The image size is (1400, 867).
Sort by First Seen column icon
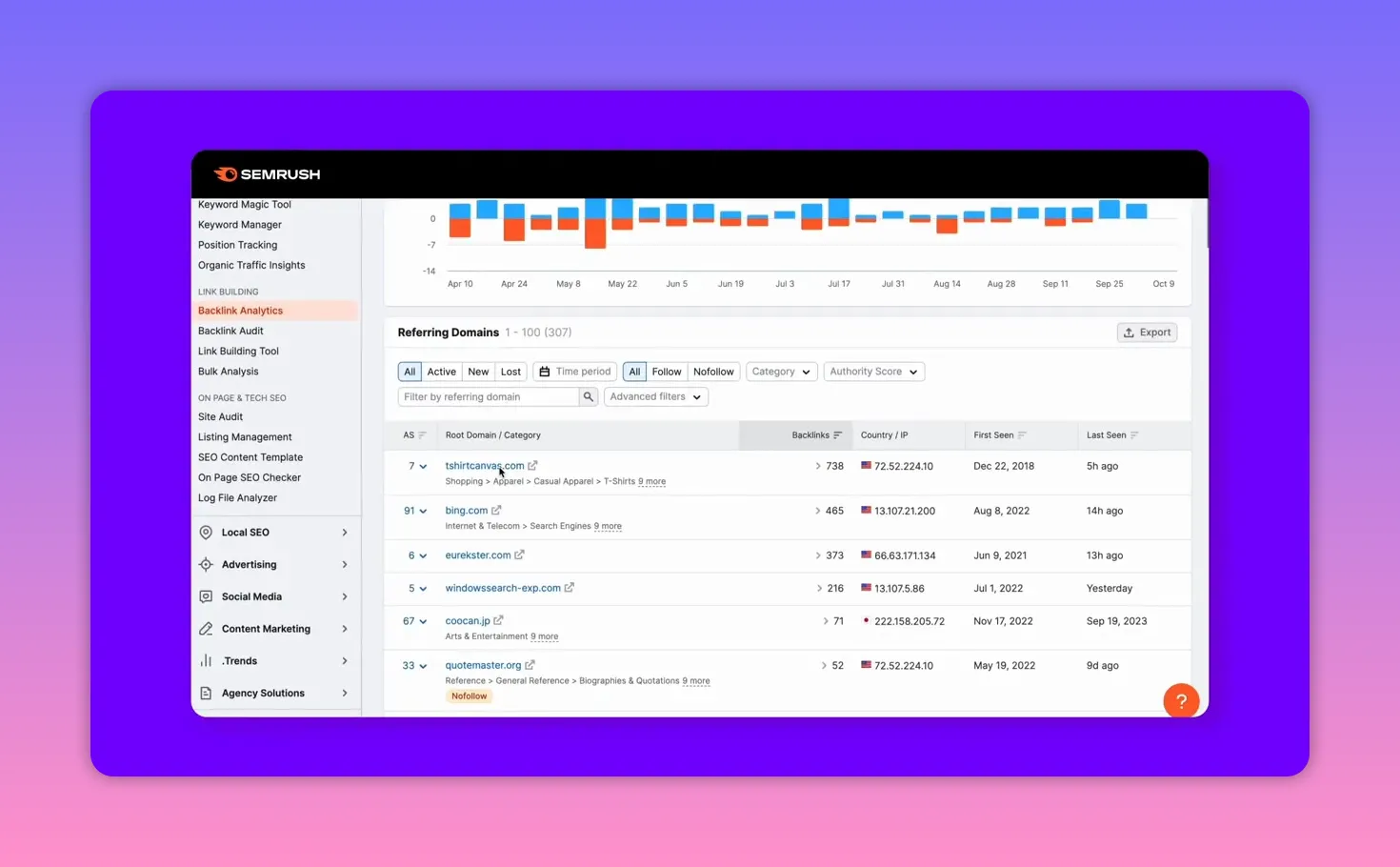1022,435
